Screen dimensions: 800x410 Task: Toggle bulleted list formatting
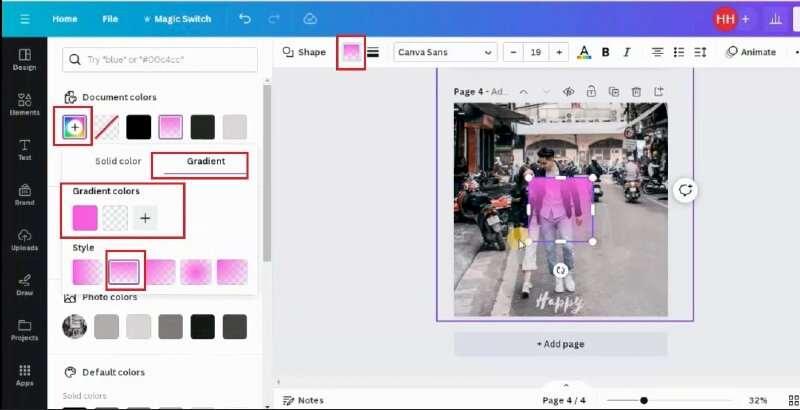(679, 52)
